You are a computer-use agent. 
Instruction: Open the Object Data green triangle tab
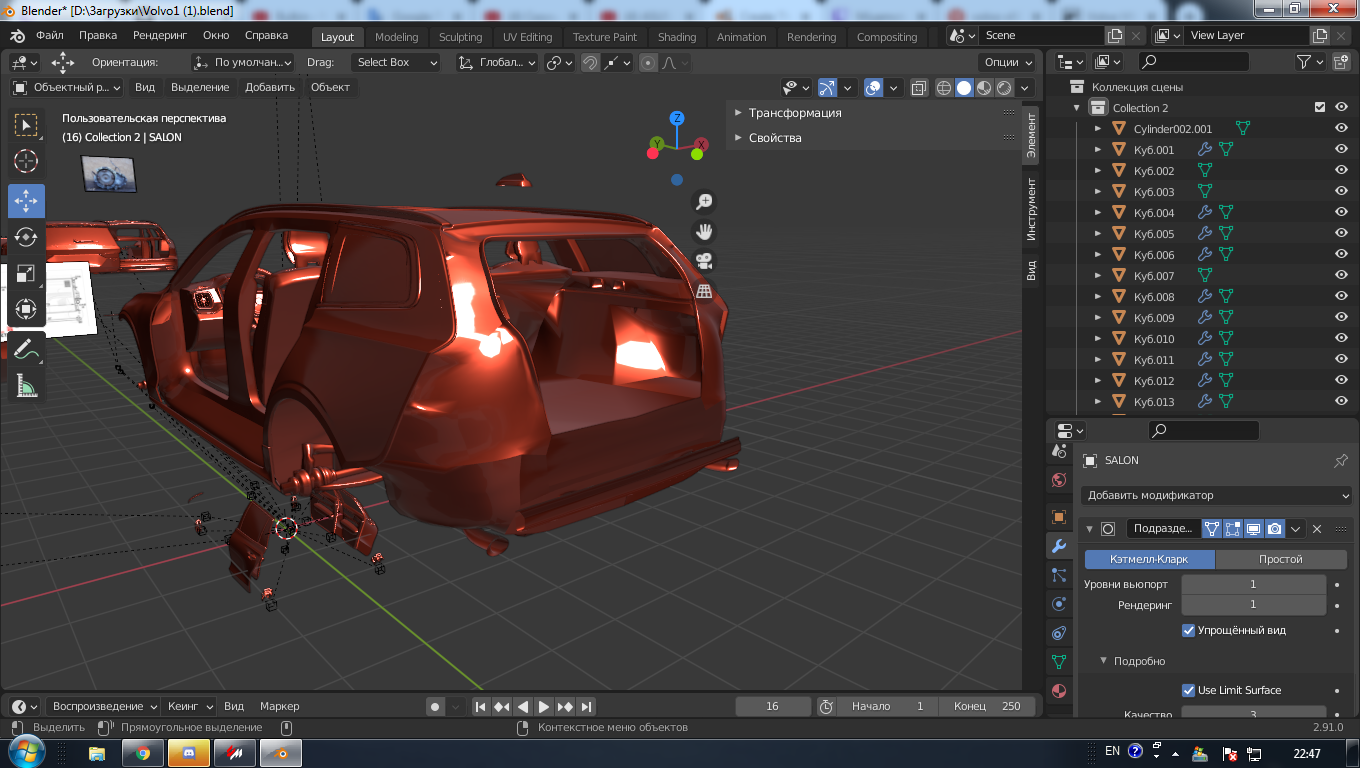pyautogui.click(x=1059, y=662)
